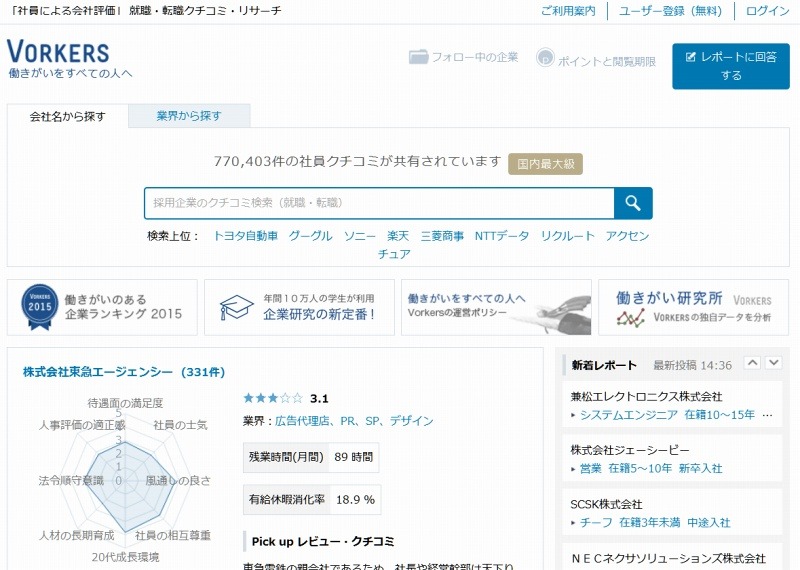Open リクルート top search link
This screenshot has width=800, height=570.
(x=567, y=236)
